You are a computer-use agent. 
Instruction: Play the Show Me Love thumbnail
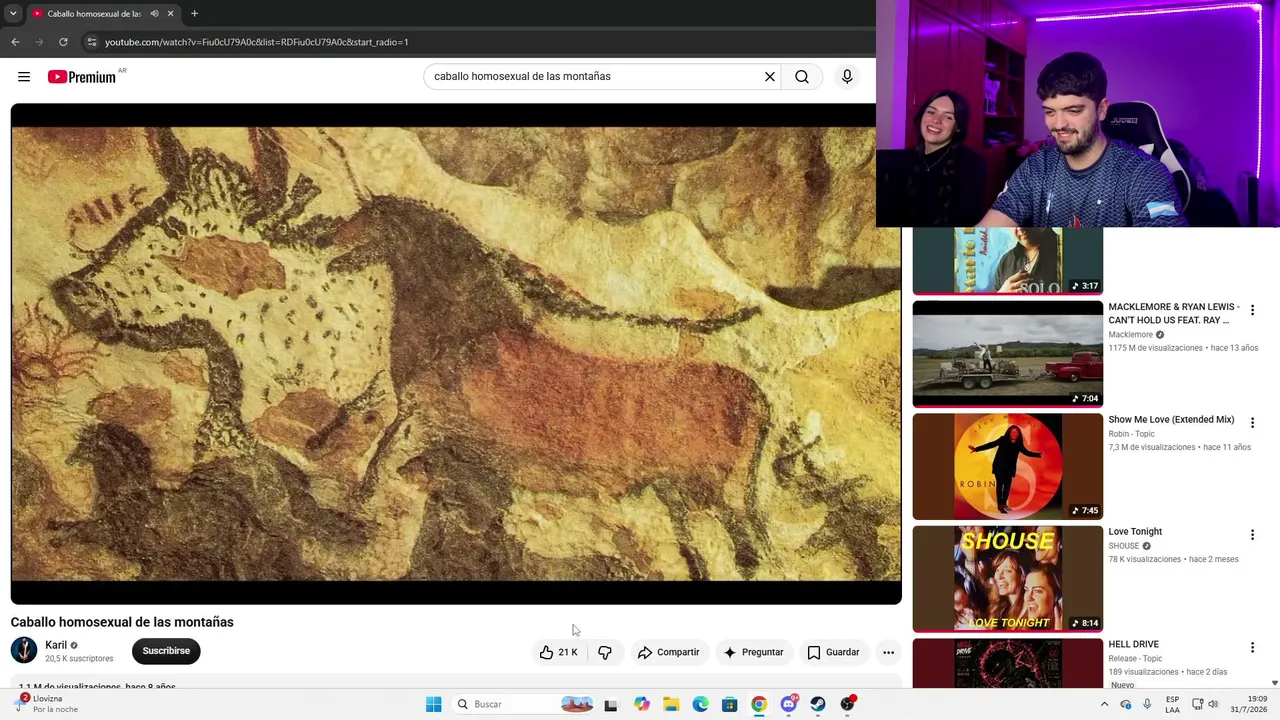coord(1007,466)
